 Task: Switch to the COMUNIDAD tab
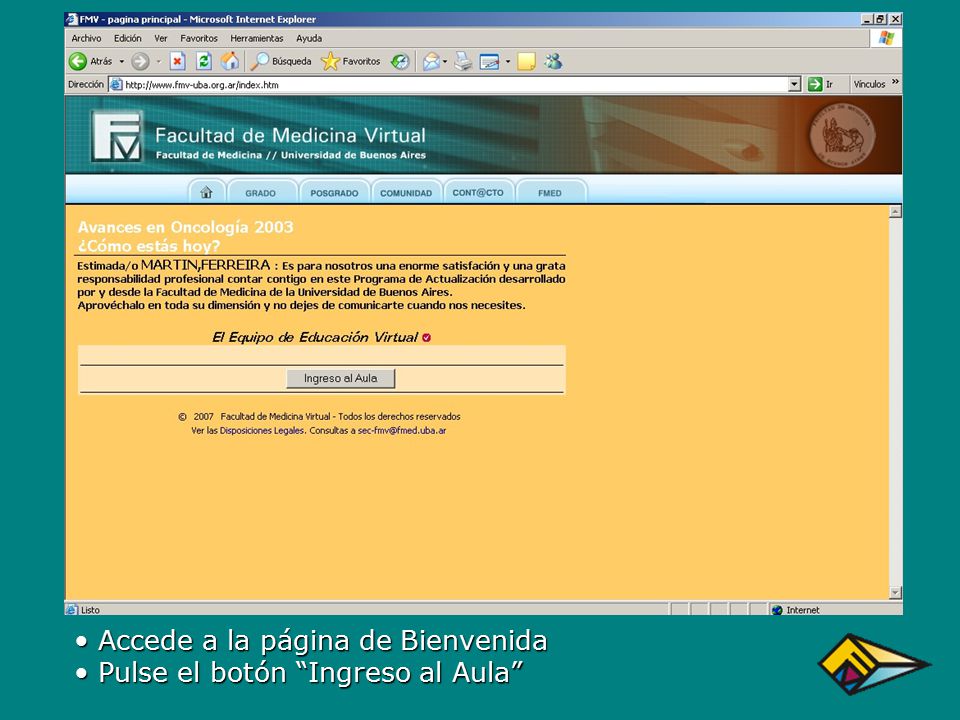point(406,192)
